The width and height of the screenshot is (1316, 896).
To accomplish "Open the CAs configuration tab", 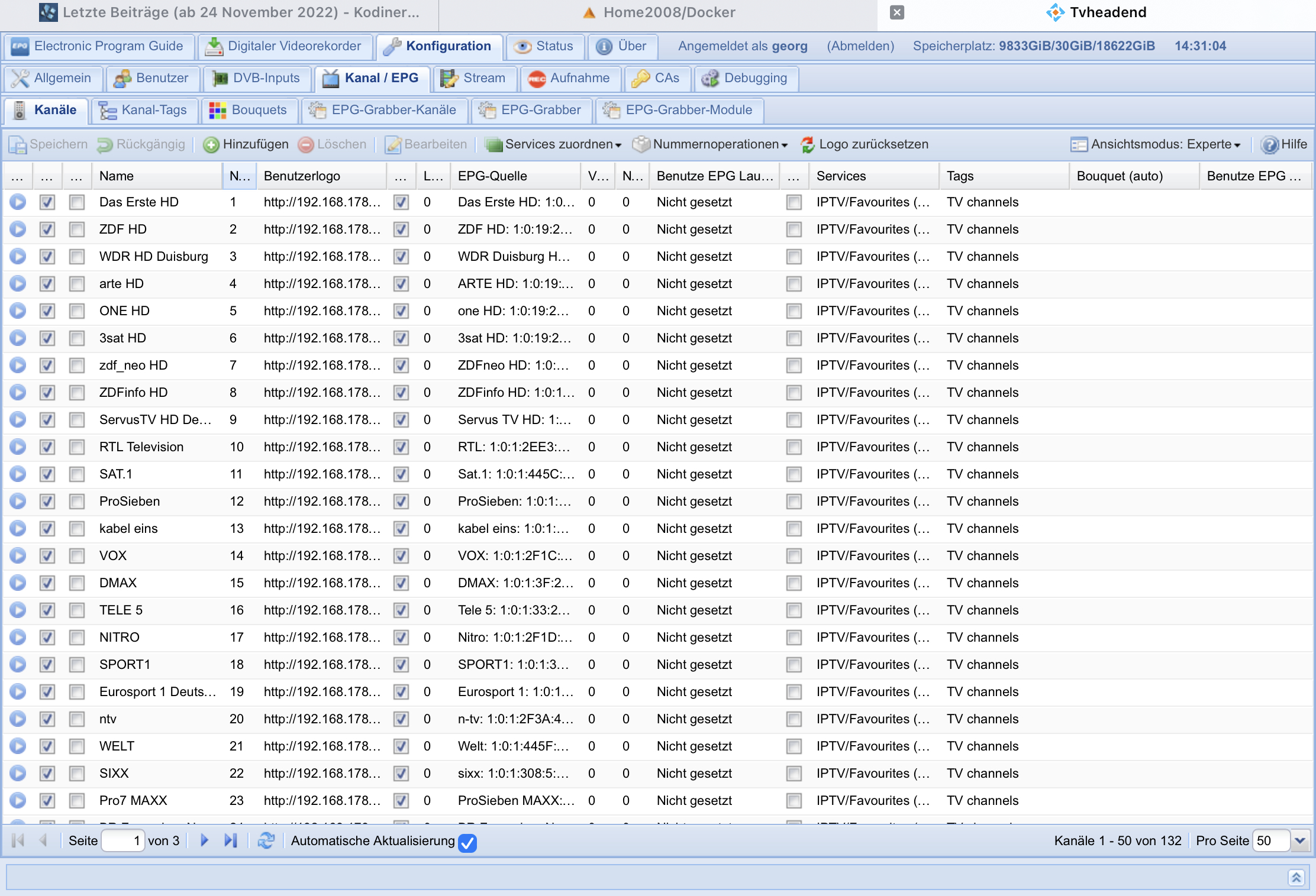I will [657, 78].
